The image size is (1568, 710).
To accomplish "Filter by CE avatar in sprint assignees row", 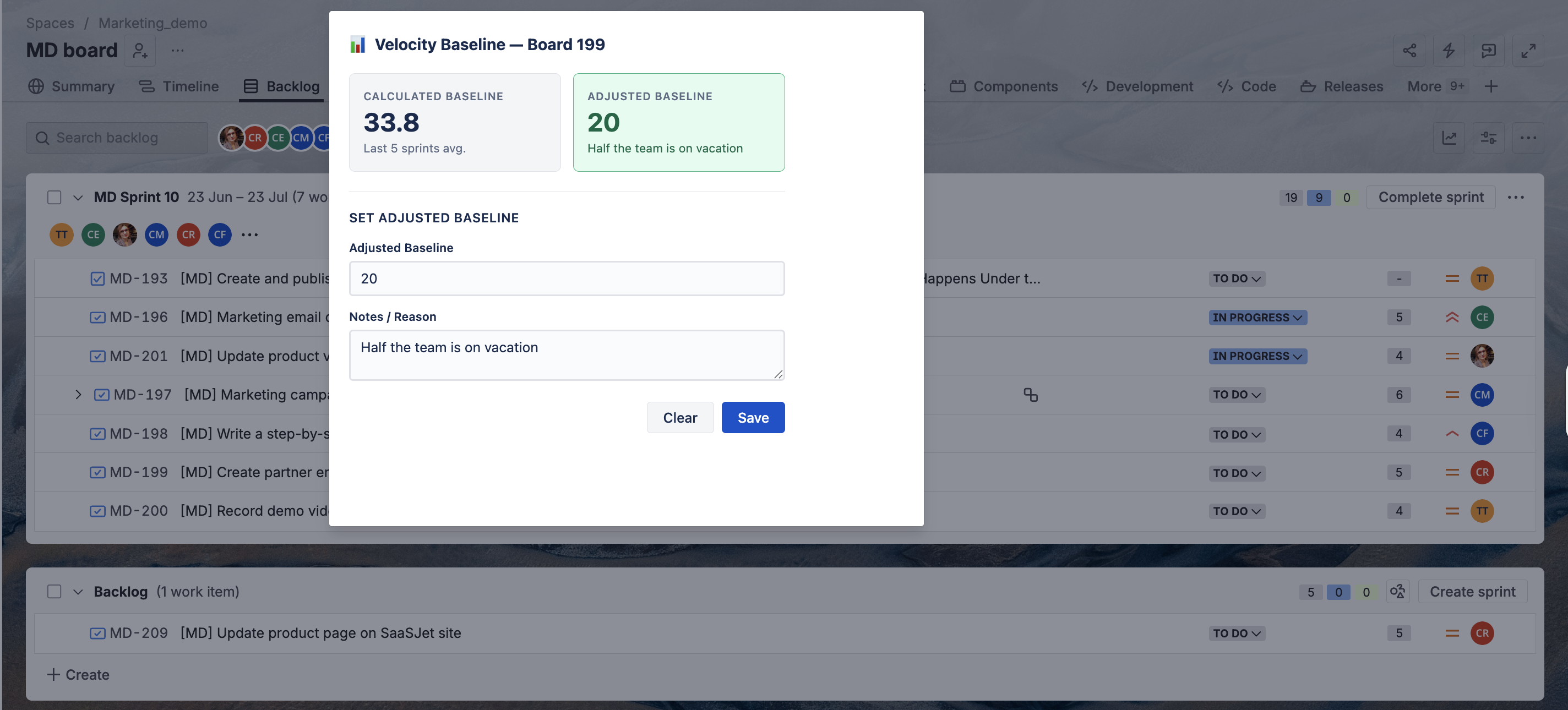I will [93, 235].
